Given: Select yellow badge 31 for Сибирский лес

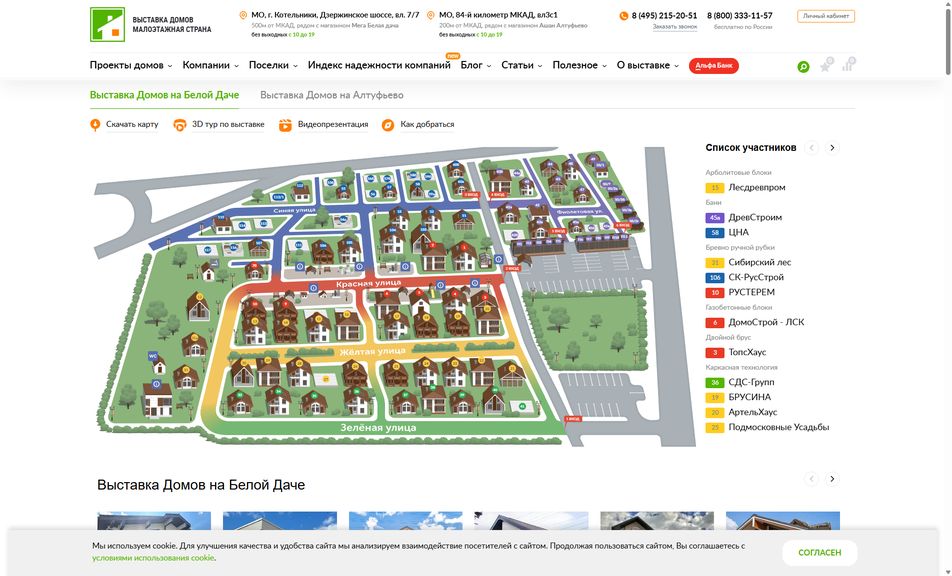Looking at the screenshot, I should [715, 263].
